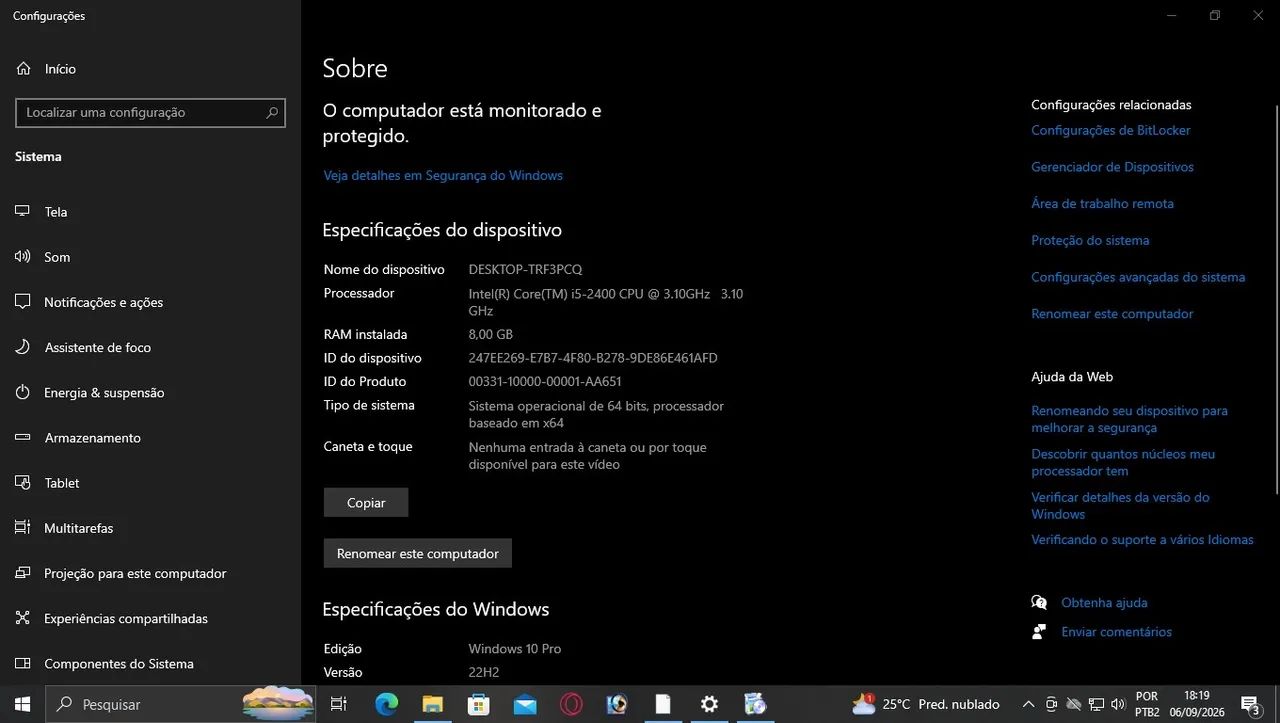Open Task View on taskbar
1280x723 pixels.
(338, 704)
